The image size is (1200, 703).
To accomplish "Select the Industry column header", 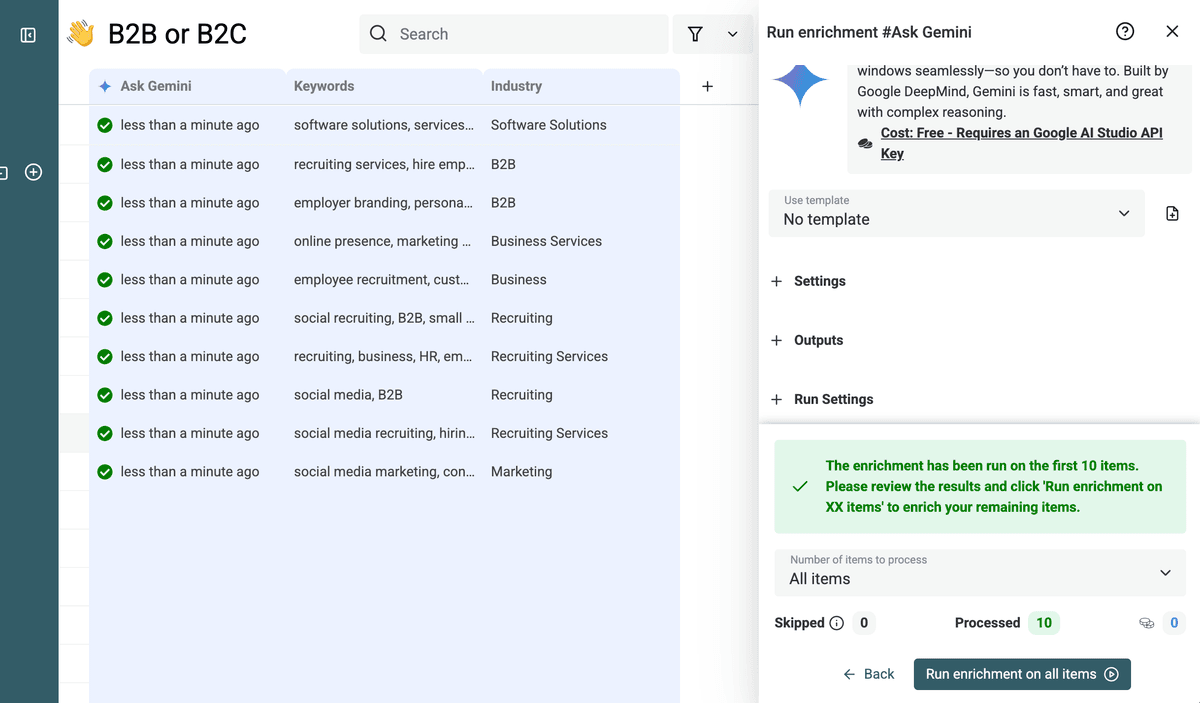I will tap(581, 86).
